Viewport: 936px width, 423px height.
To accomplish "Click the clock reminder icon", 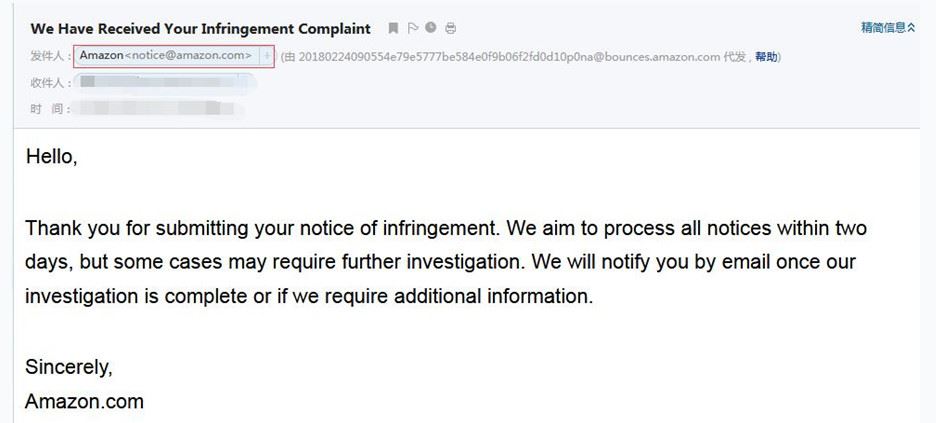I will (x=431, y=27).
